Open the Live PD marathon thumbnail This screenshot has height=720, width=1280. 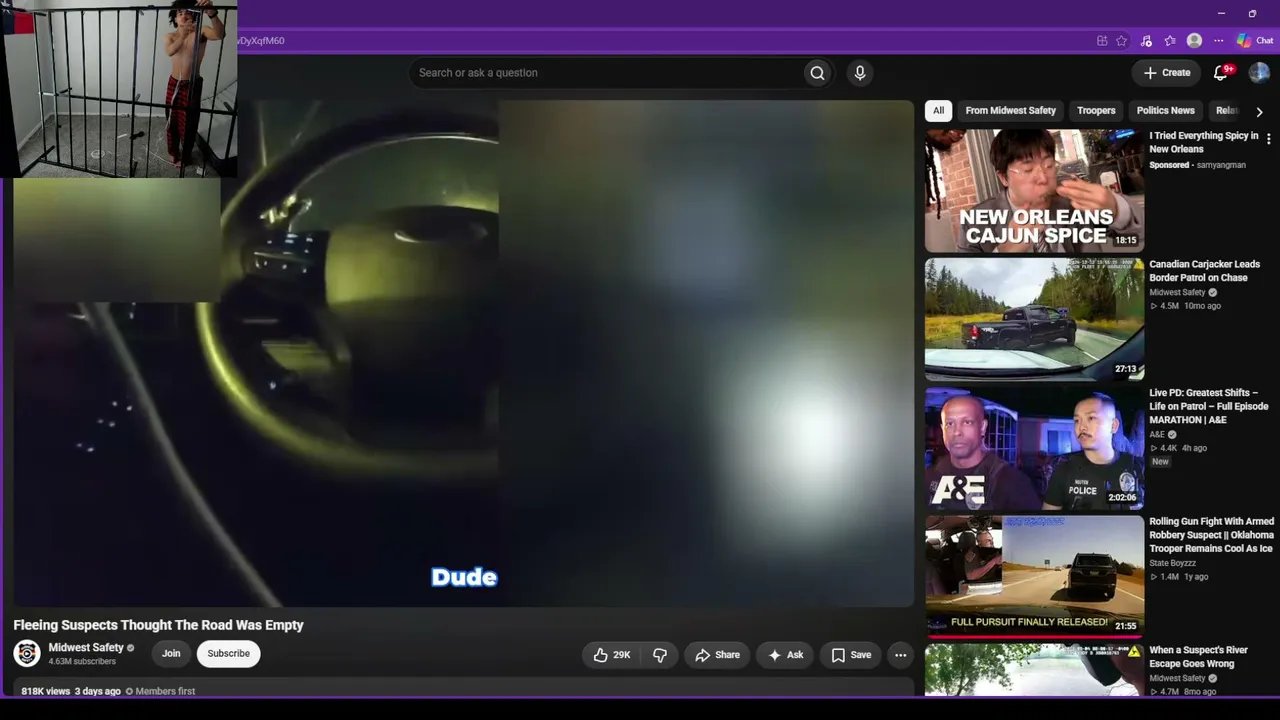point(1034,449)
